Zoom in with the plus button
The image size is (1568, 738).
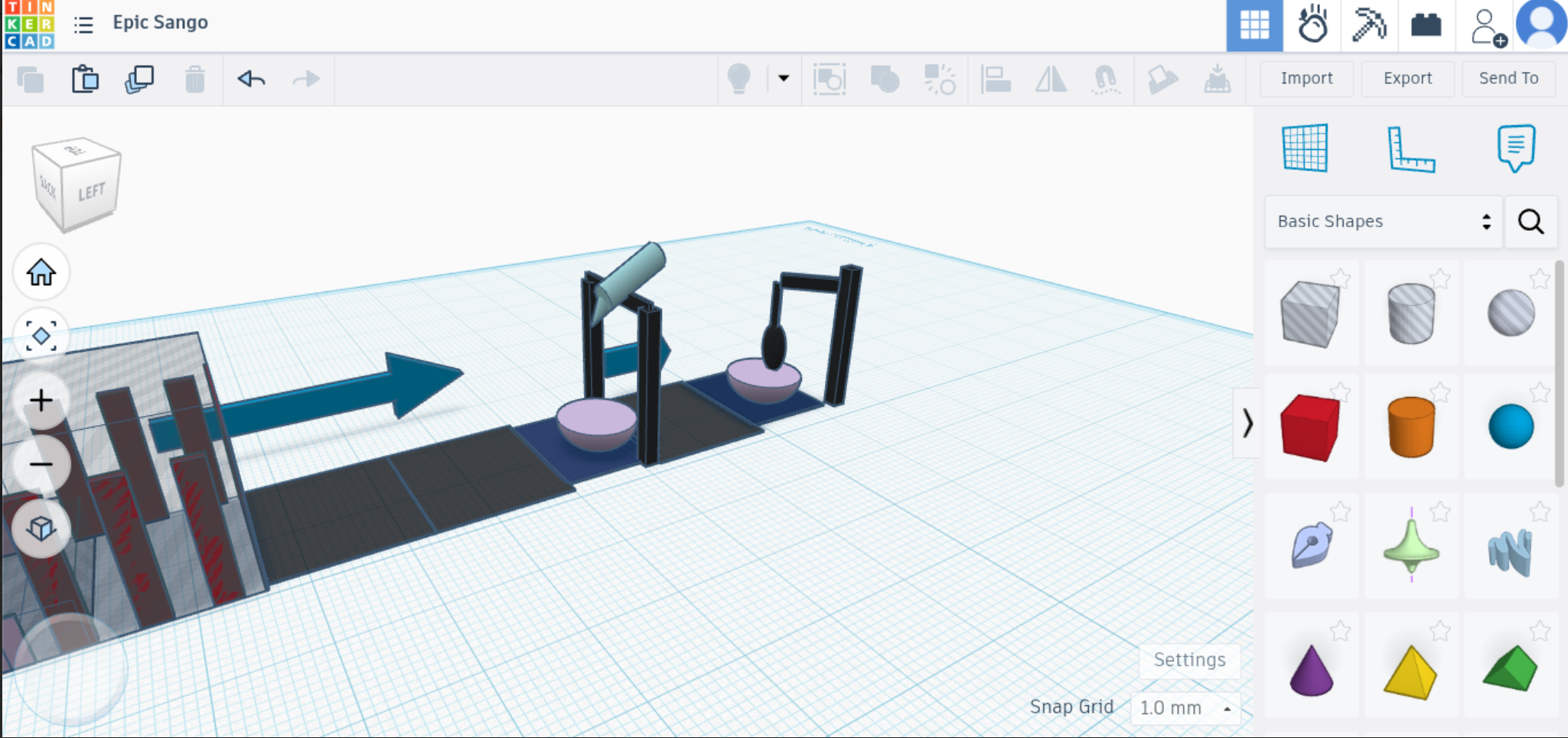[41, 400]
